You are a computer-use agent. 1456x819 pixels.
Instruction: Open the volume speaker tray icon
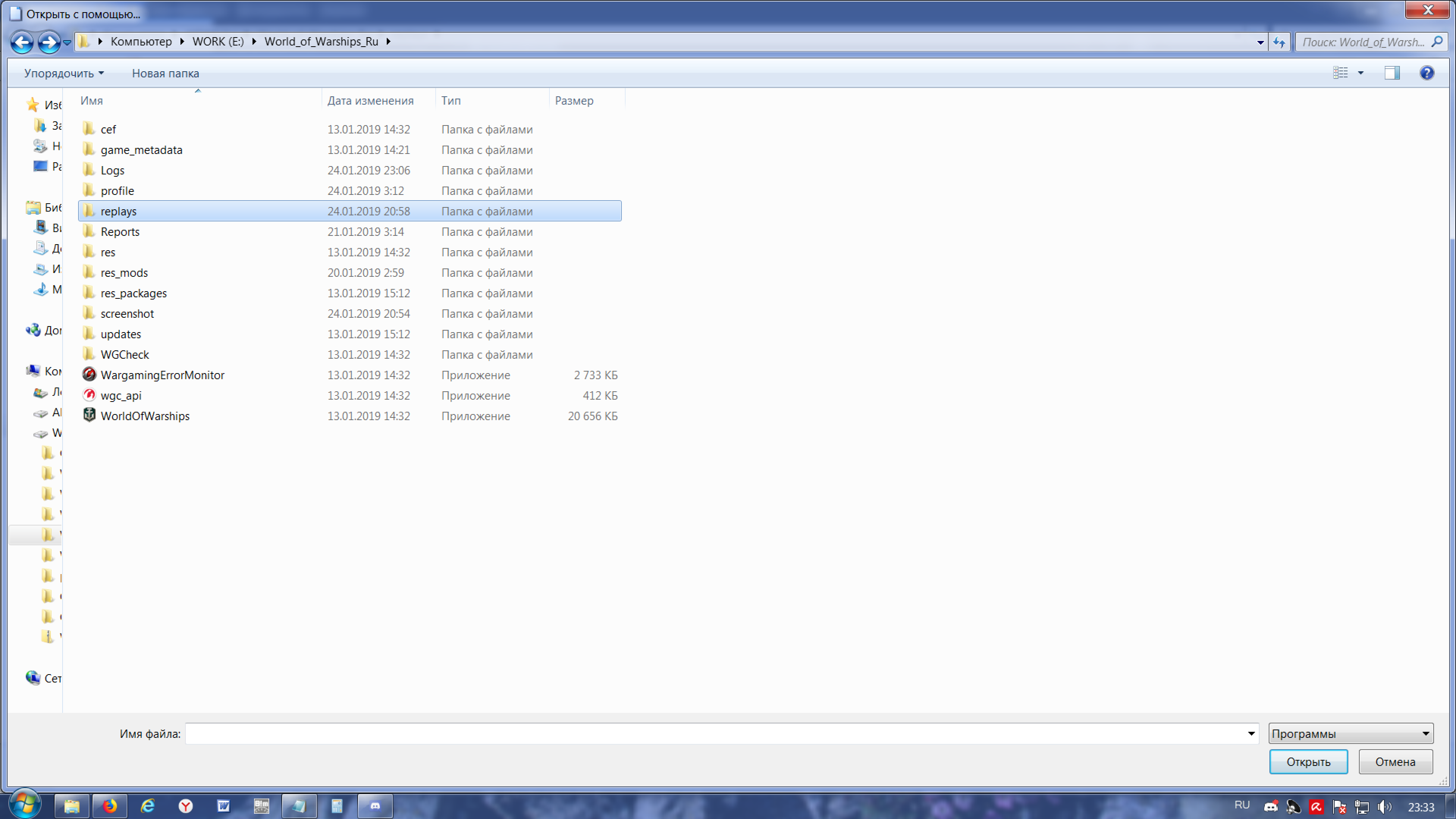coord(1384,806)
